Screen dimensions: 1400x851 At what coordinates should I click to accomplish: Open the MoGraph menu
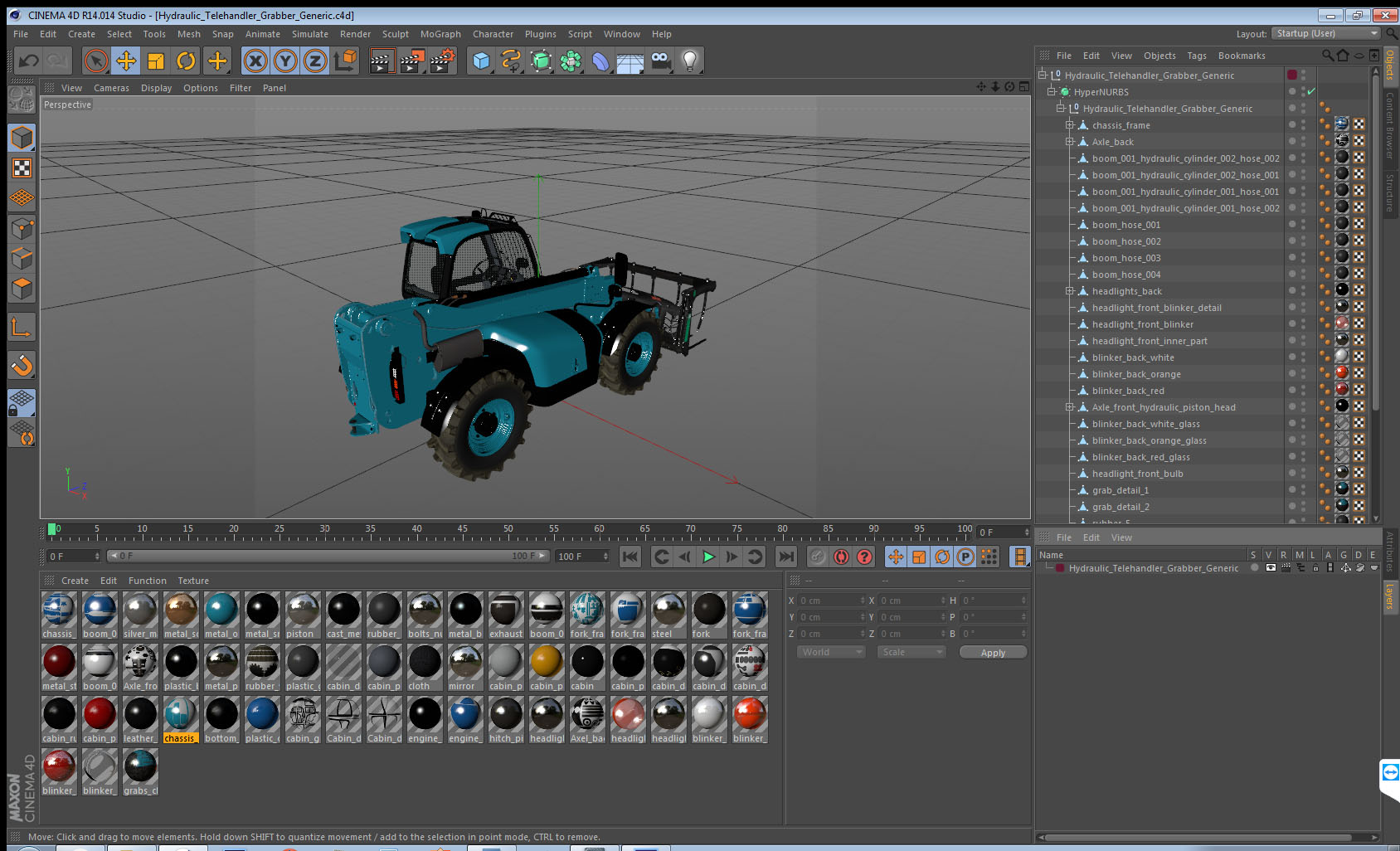440,34
